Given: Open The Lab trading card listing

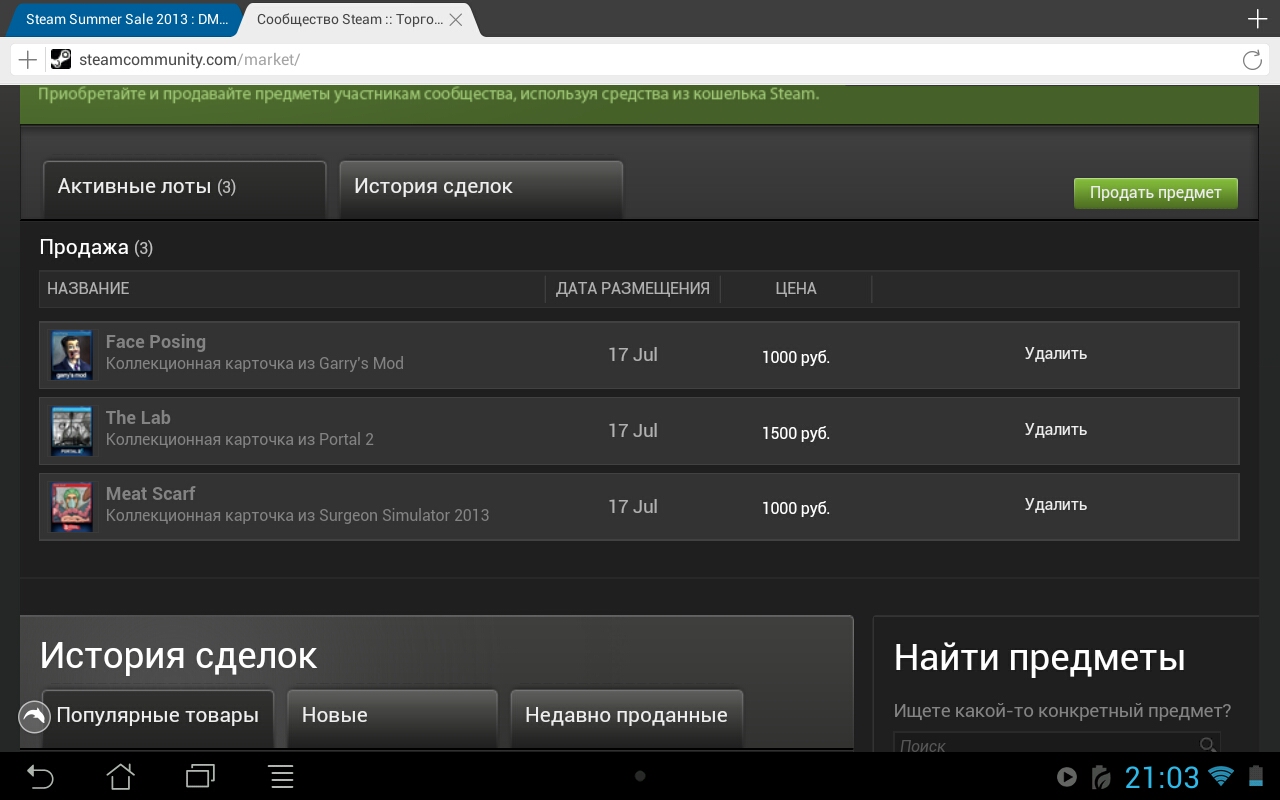Looking at the screenshot, I should pos(138,418).
